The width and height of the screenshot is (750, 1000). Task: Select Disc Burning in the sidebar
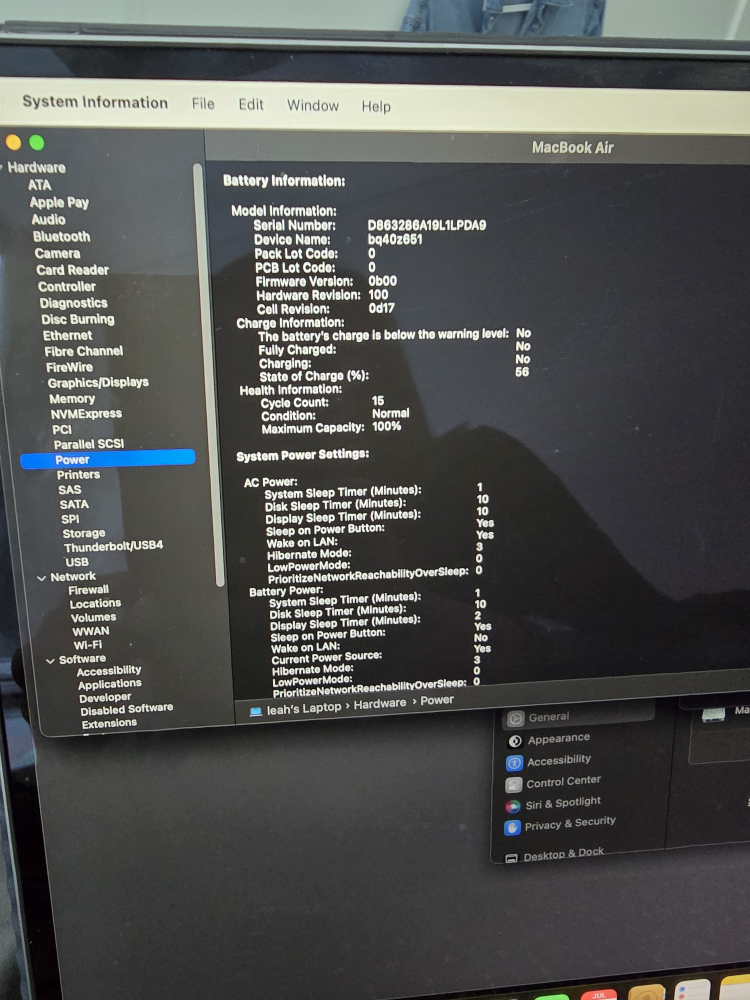78,319
